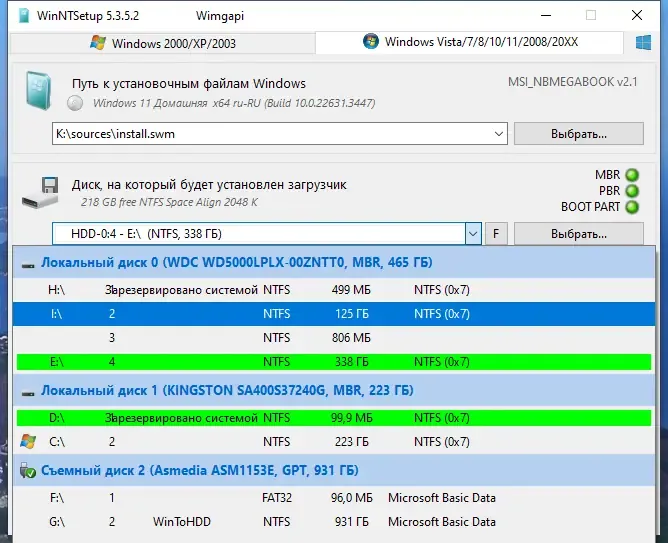
Task: Click the F format button
Action: coord(496,233)
